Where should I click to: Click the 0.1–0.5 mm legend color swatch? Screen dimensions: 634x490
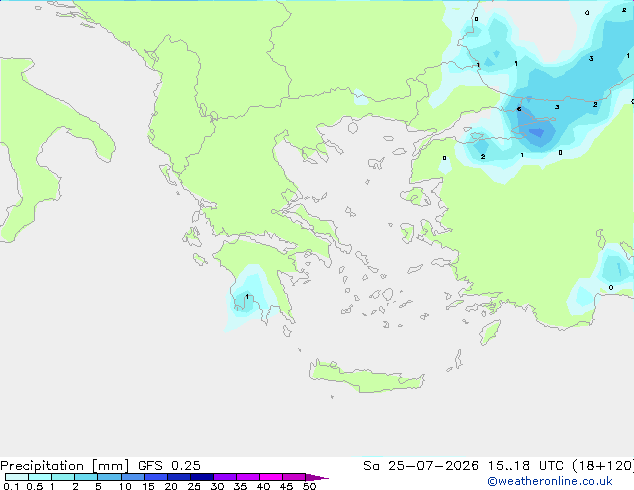pyautogui.click(x=17, y=477)
